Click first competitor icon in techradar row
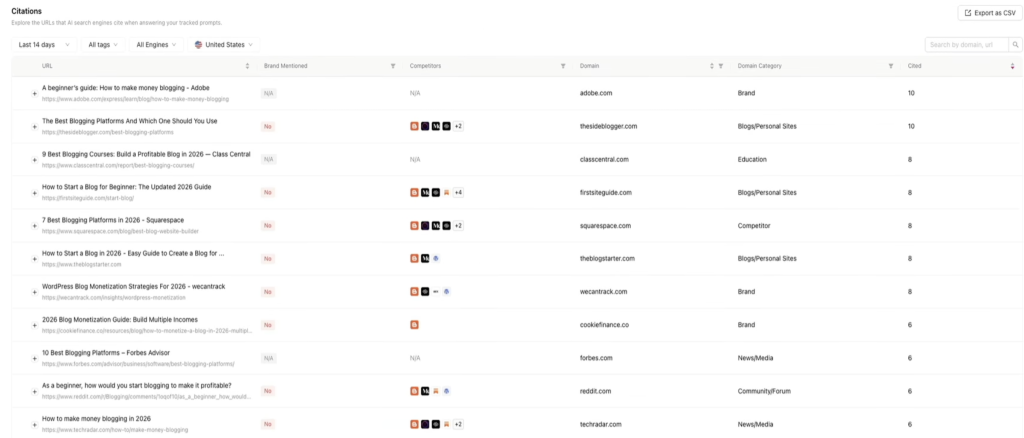Viewport: 1024px width, 438px height. tap(414, 424)
